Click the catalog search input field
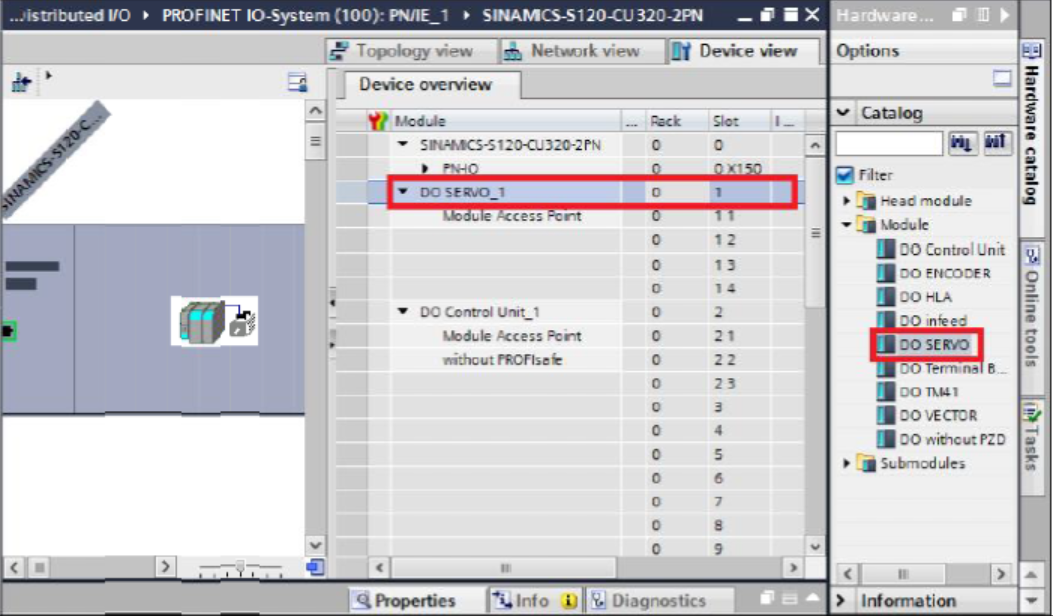This screenshot has height=616, width=1053. pos(890,143)
